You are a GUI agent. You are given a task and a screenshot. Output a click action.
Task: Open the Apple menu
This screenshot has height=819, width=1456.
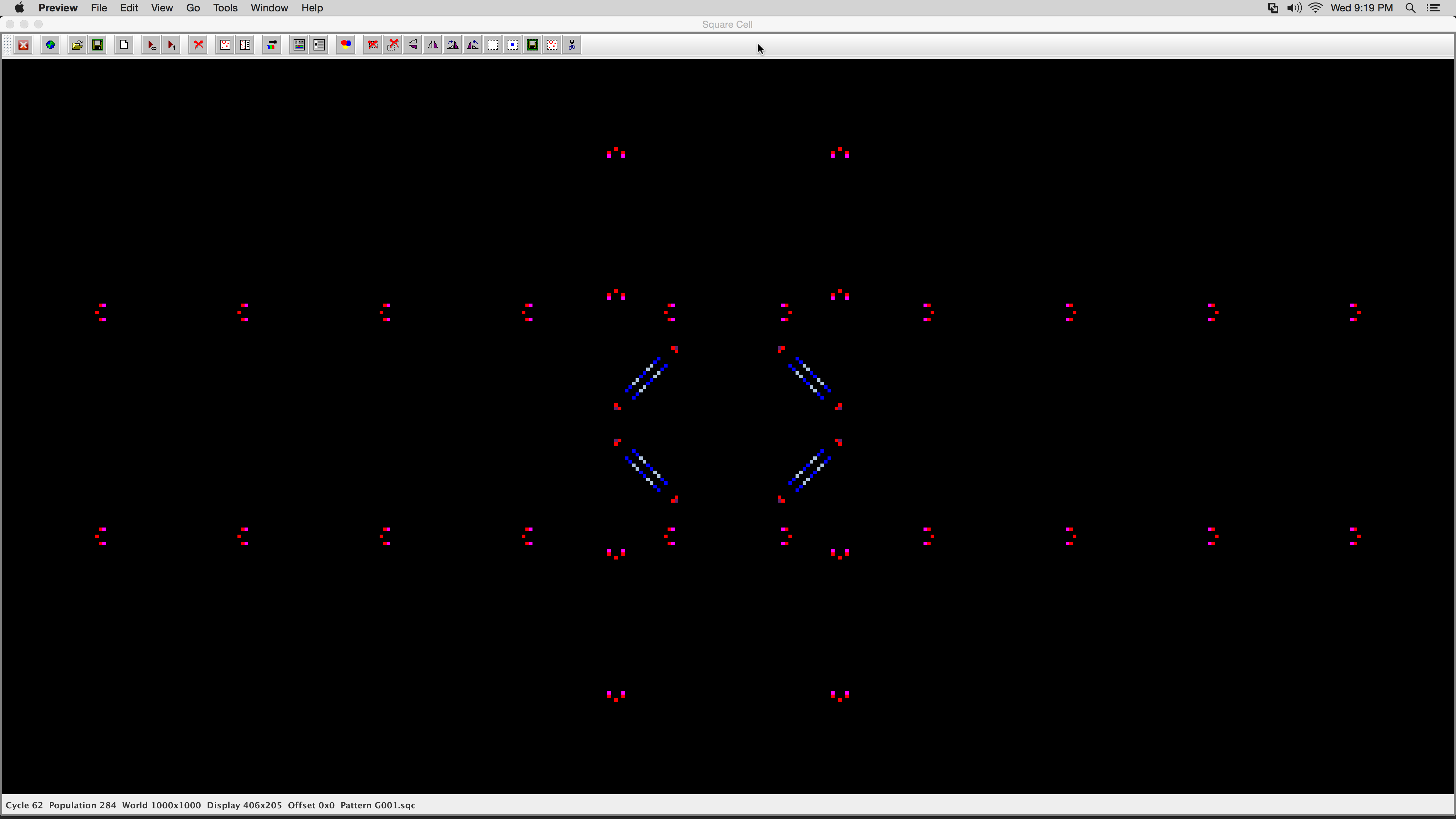[19, 8]
